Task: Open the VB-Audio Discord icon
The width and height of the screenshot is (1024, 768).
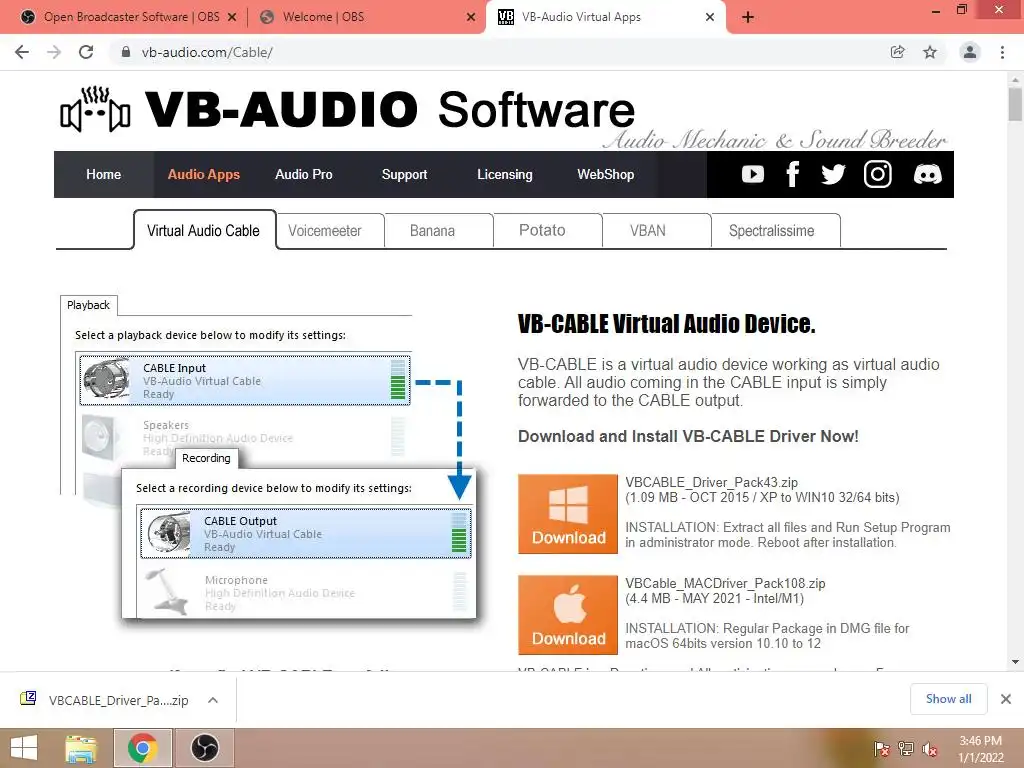Action: click(927, 174)
